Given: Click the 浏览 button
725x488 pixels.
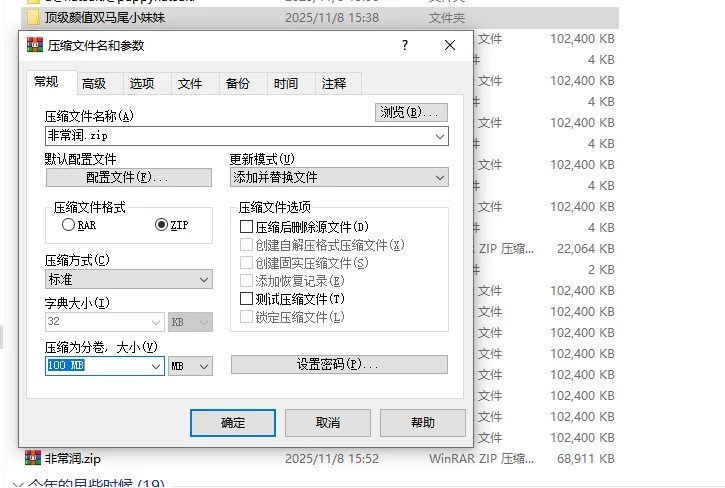Looking at the screenshot, I should point(411,112).
